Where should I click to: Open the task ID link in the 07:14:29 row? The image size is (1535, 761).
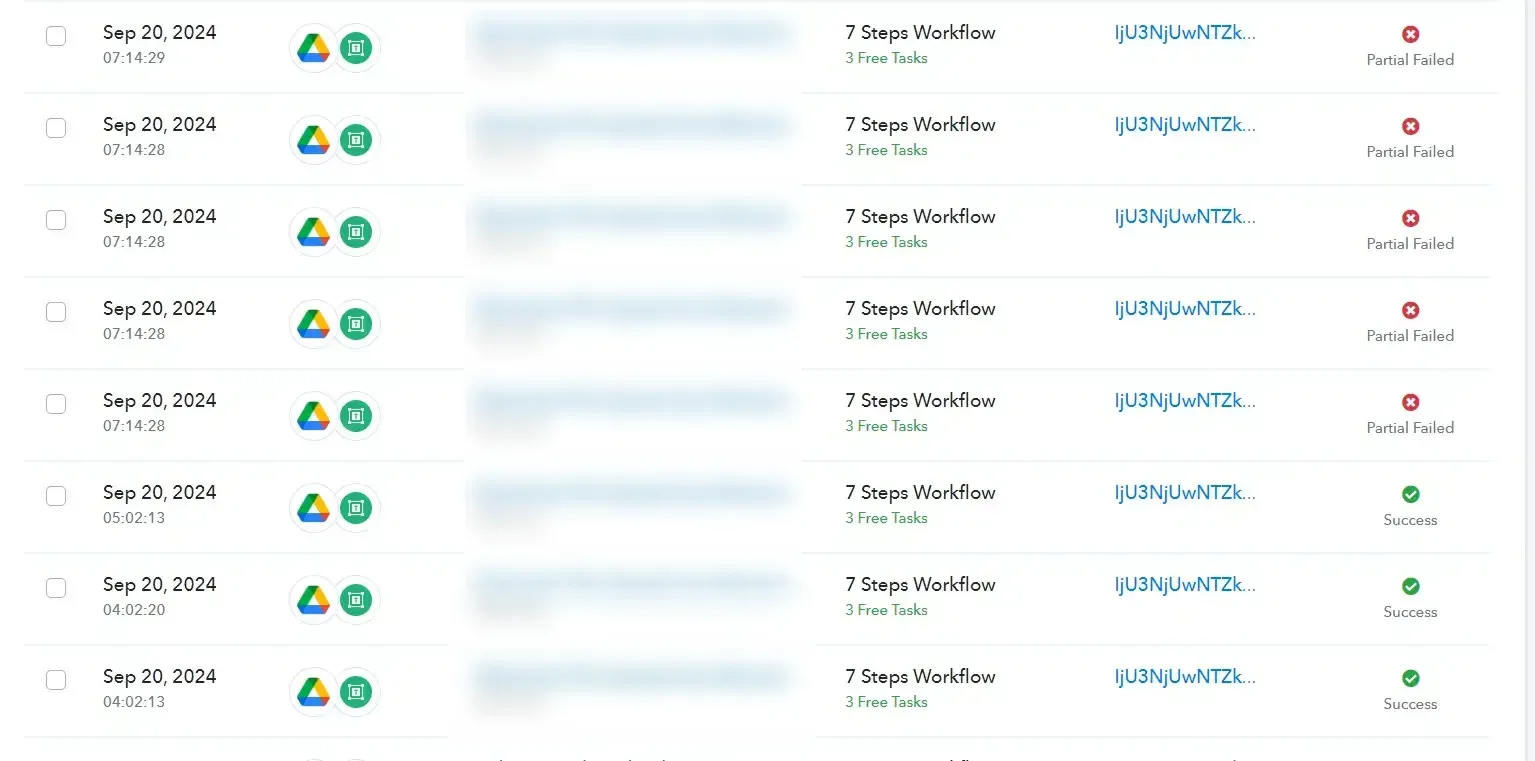pos(1185,32)
